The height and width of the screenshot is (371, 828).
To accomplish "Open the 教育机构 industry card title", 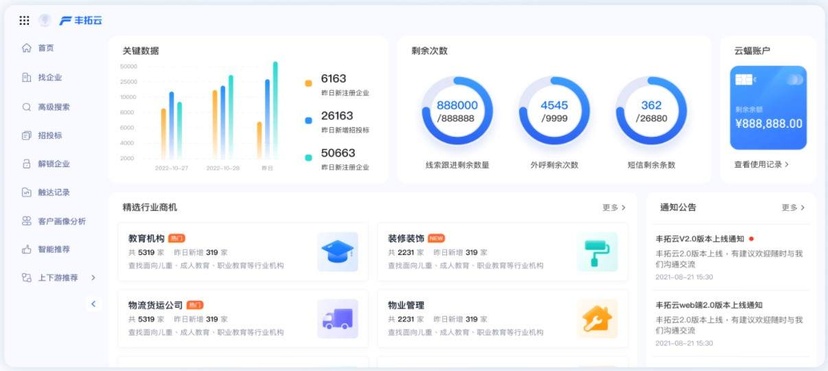I will (146, 238).
